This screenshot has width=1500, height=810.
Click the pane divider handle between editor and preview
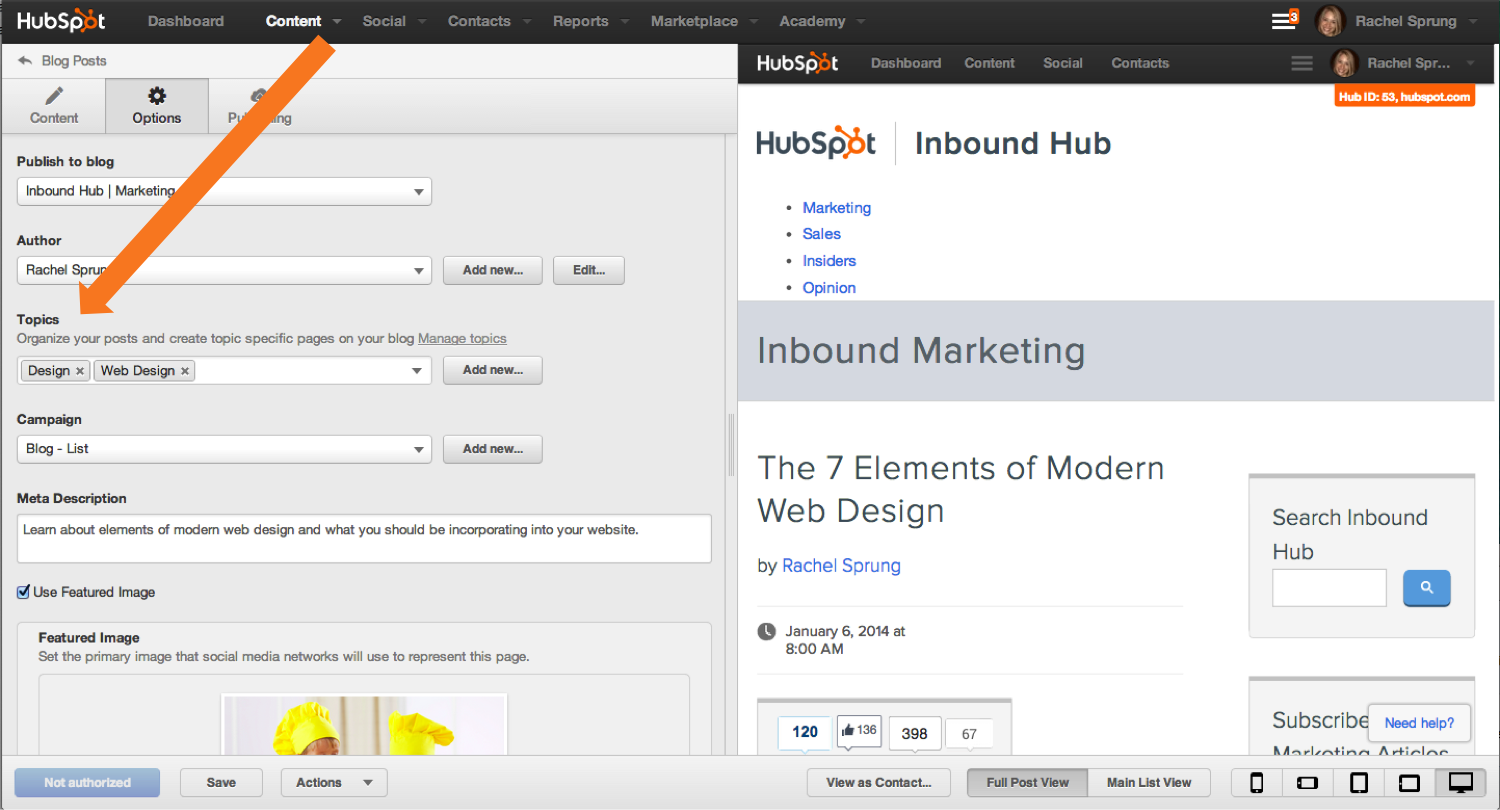click(x=731, y=444)
